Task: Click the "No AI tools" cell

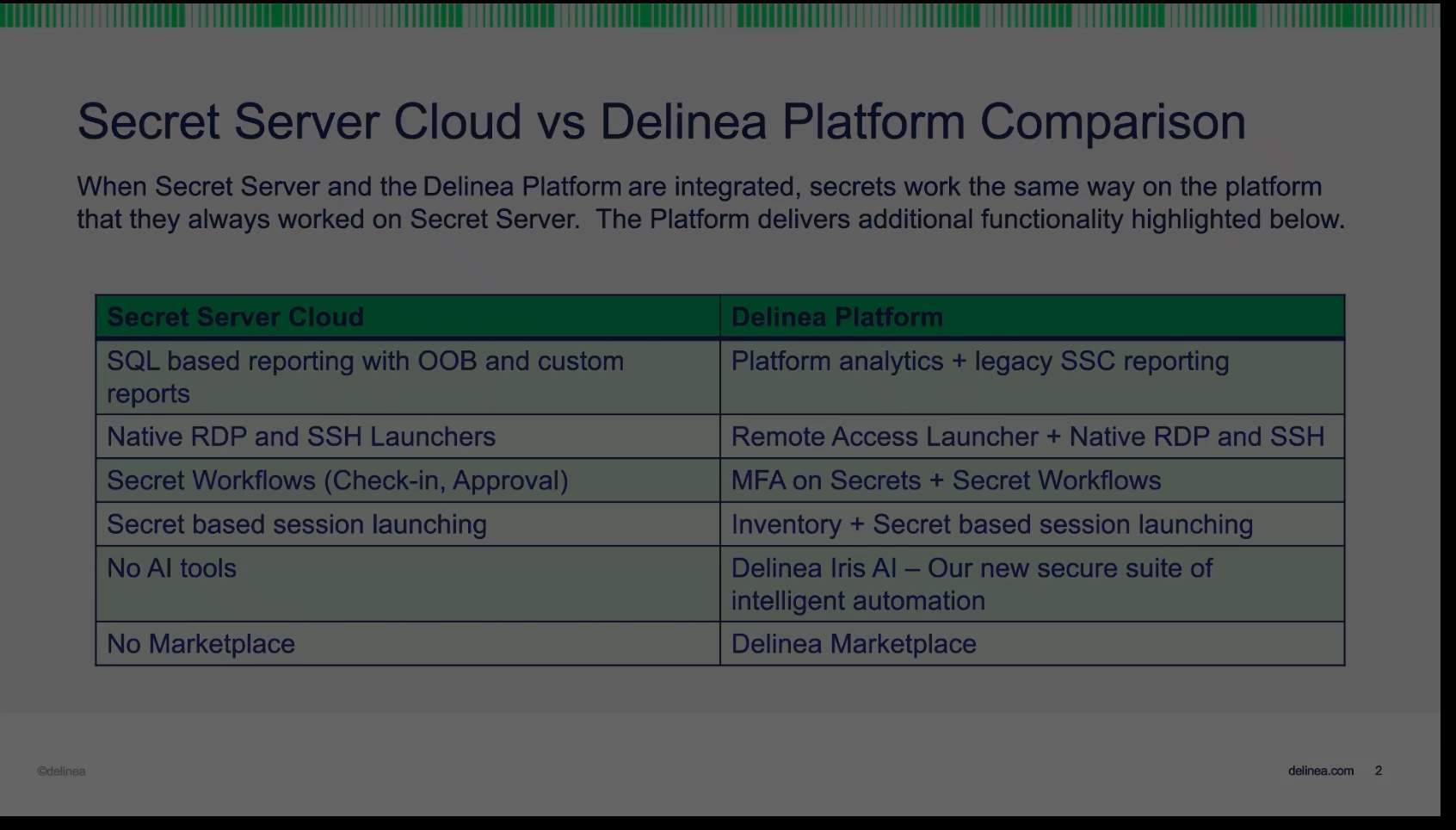Action: [x=171, y=568]
